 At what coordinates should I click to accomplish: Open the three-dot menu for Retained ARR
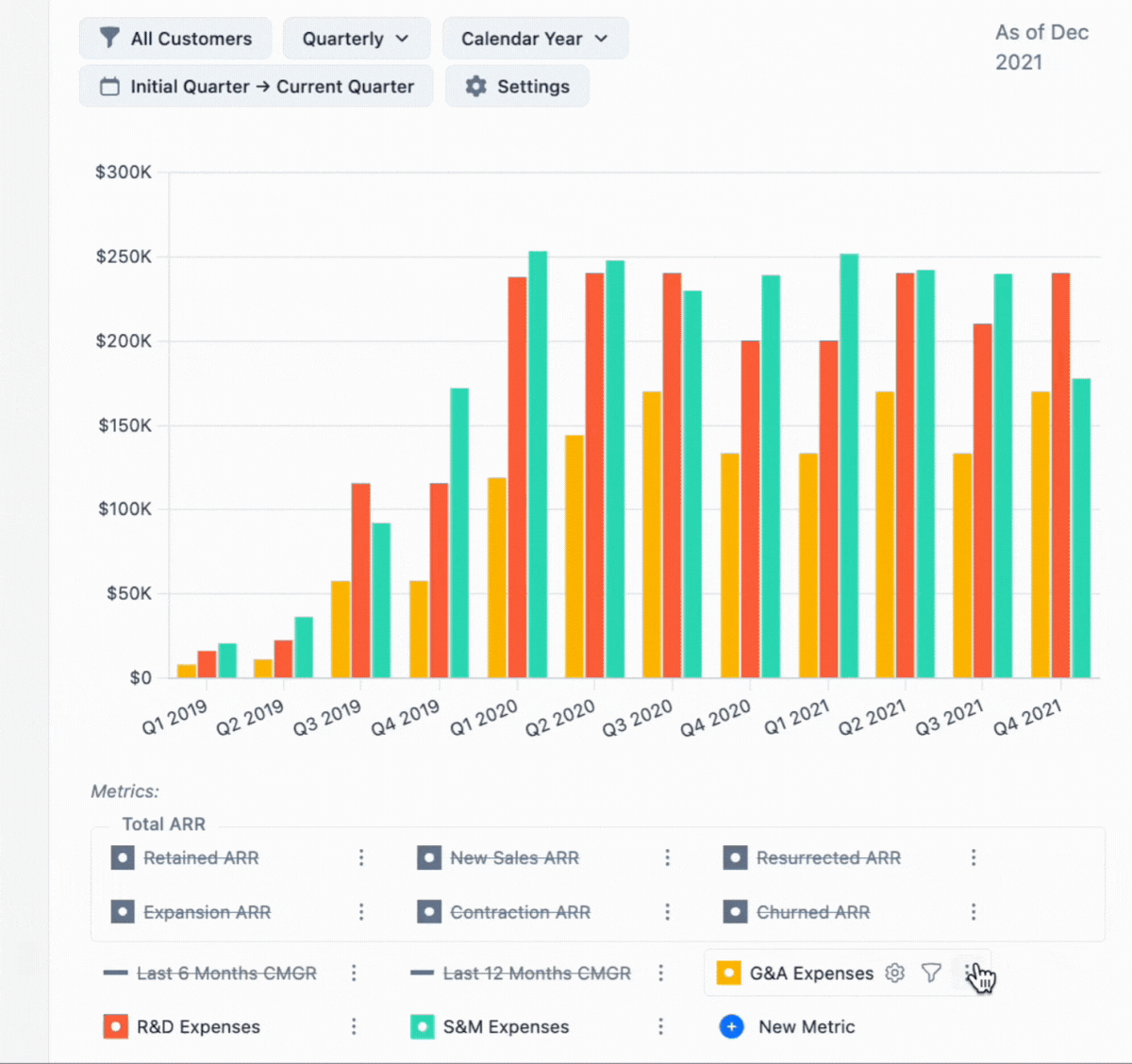pos(361,857)
